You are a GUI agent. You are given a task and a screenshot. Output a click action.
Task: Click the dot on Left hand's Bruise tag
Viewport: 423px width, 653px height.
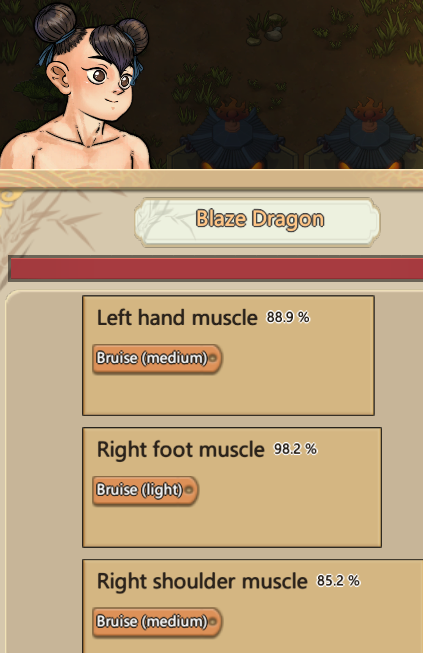[x=213, y=358]
